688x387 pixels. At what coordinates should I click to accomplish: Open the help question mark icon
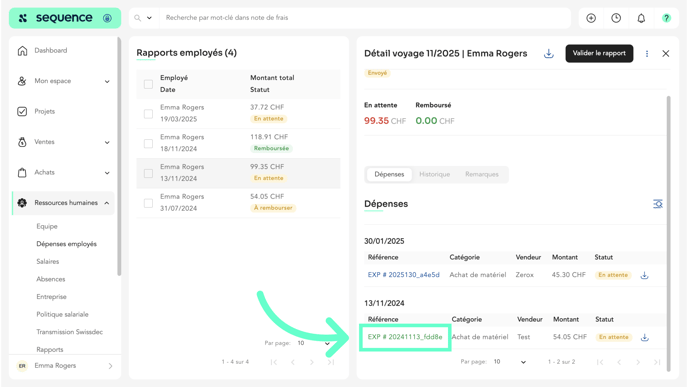[x=666, y=18]
